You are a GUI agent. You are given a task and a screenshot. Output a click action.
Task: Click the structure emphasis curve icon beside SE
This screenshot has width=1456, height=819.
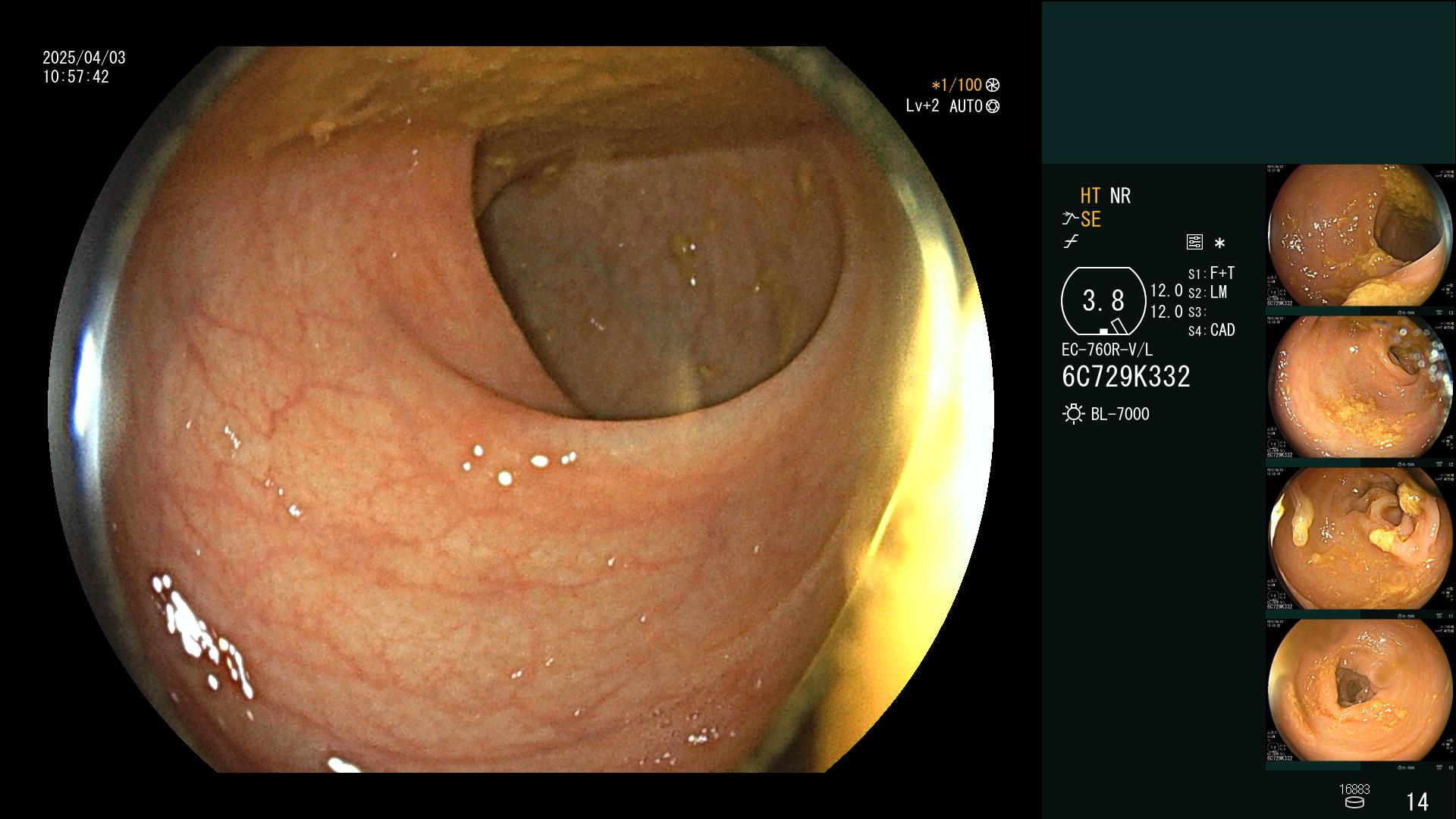pos(1070,219)
